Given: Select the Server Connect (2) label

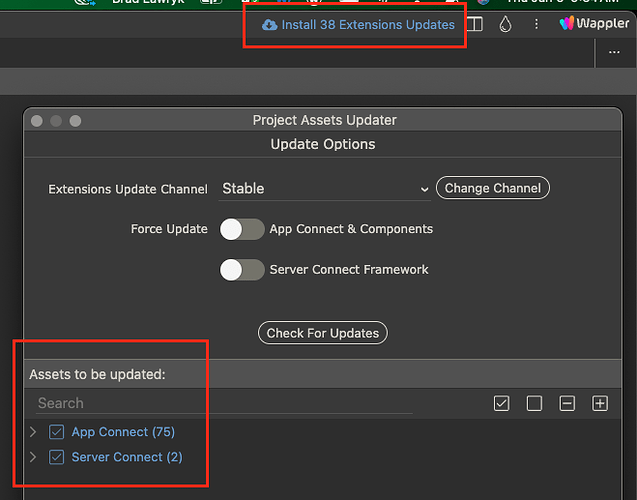Looking at the screenshot, I should (127, 457).
